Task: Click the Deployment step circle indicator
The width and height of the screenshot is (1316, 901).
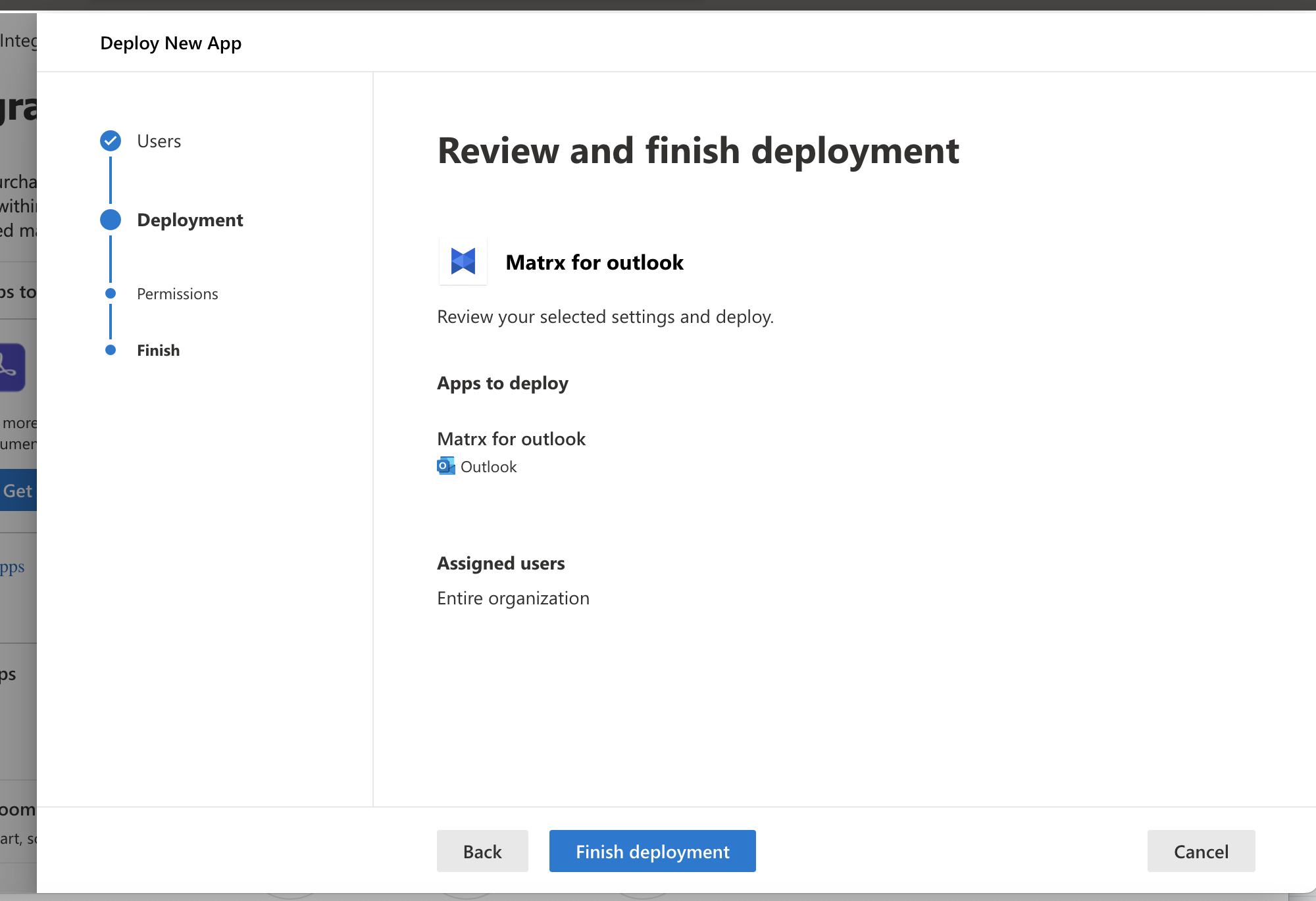Action: pos(111,220)
